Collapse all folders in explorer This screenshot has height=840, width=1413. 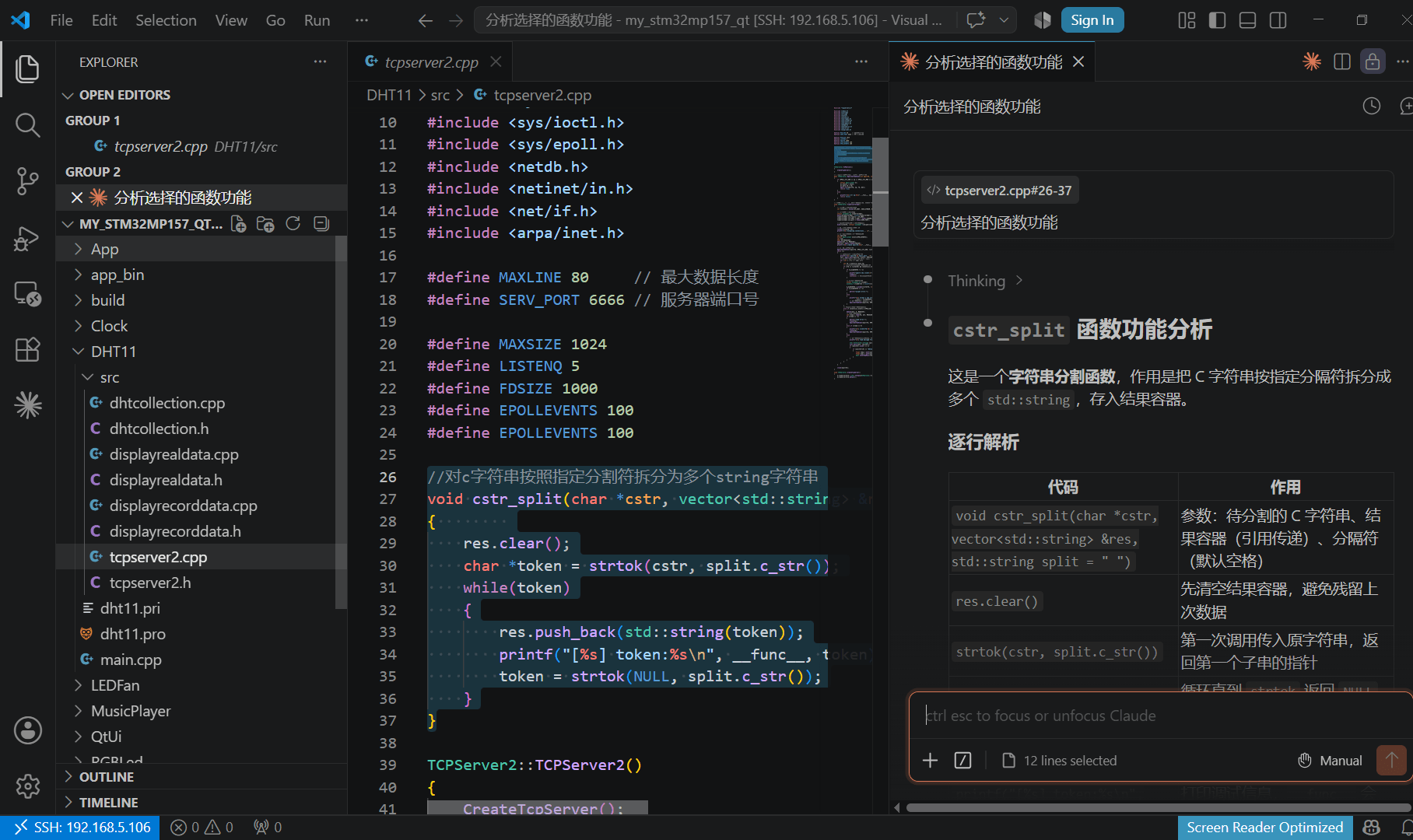click(x=321, y=224)
